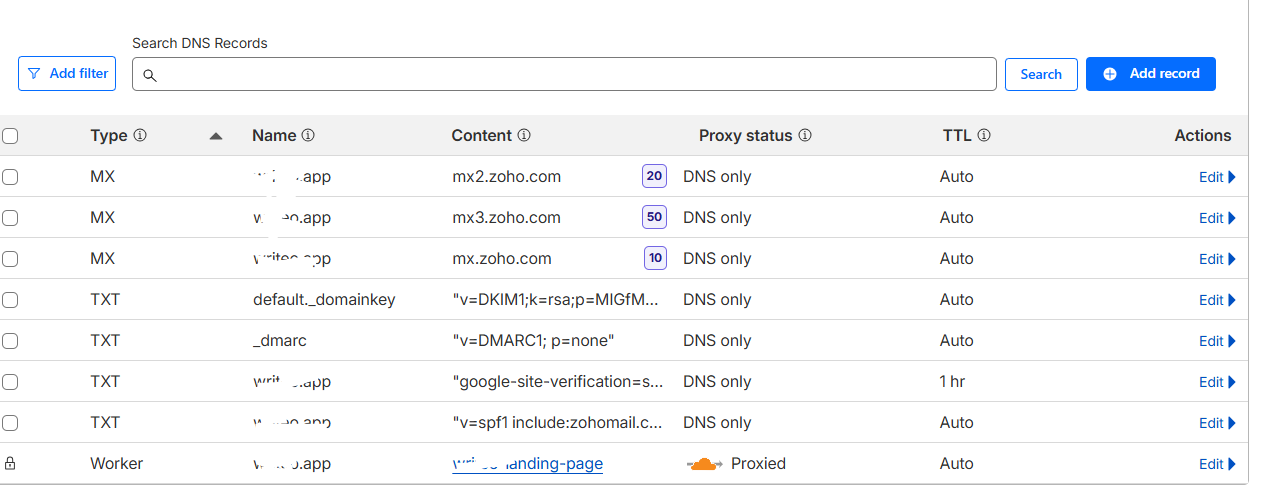This screenshot has height=497, width=1276.
Task: Expand Edit on the Worker row
Action: pos(1217,464)
